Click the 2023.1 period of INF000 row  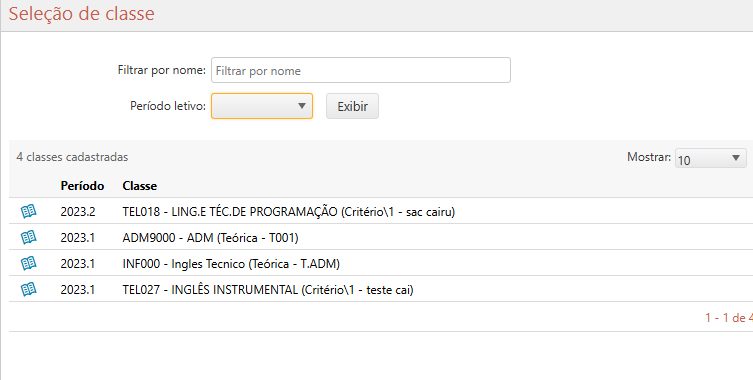[x=78, y=263]
